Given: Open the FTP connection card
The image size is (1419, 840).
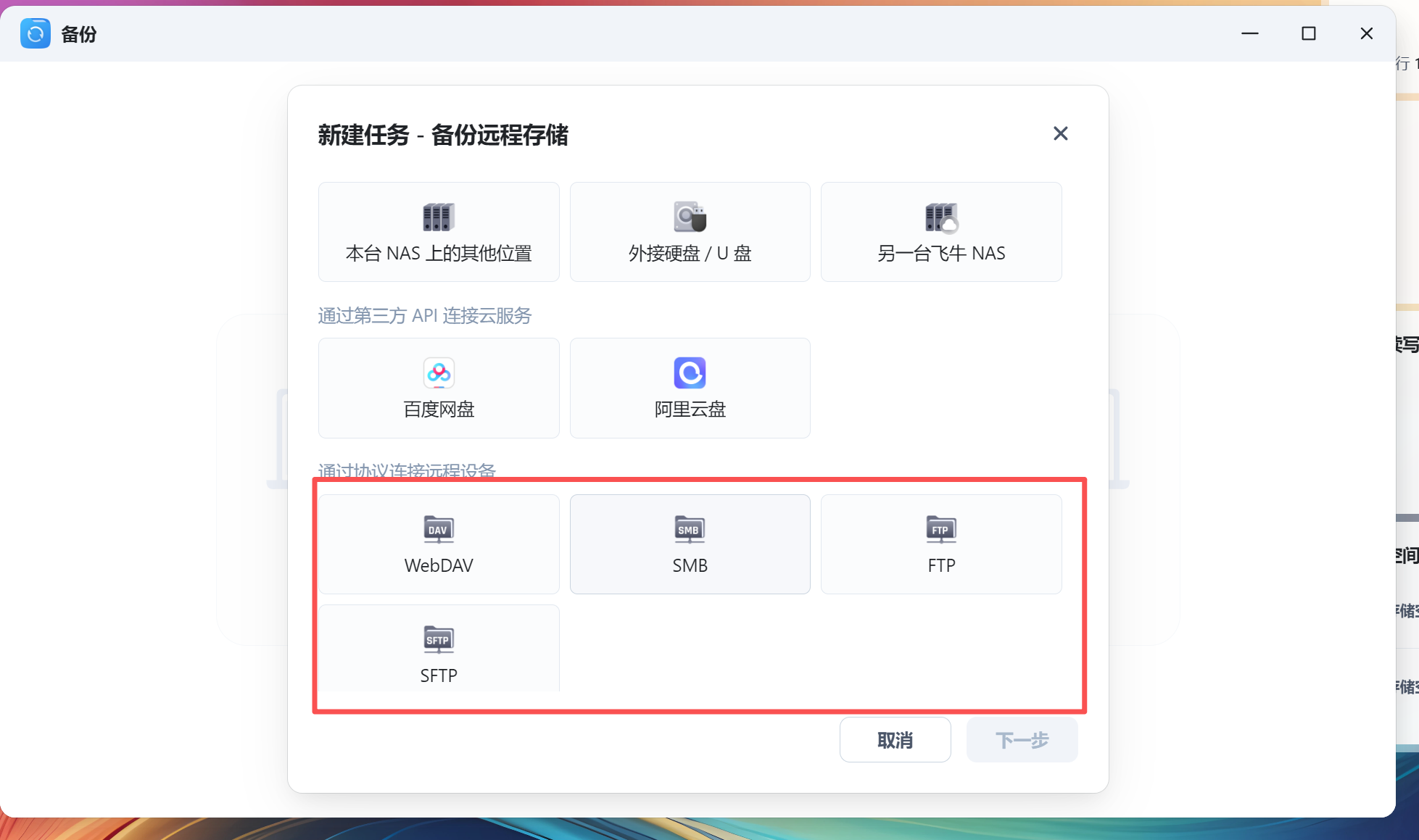Looking at the screenshot, I should click(940, 544).
